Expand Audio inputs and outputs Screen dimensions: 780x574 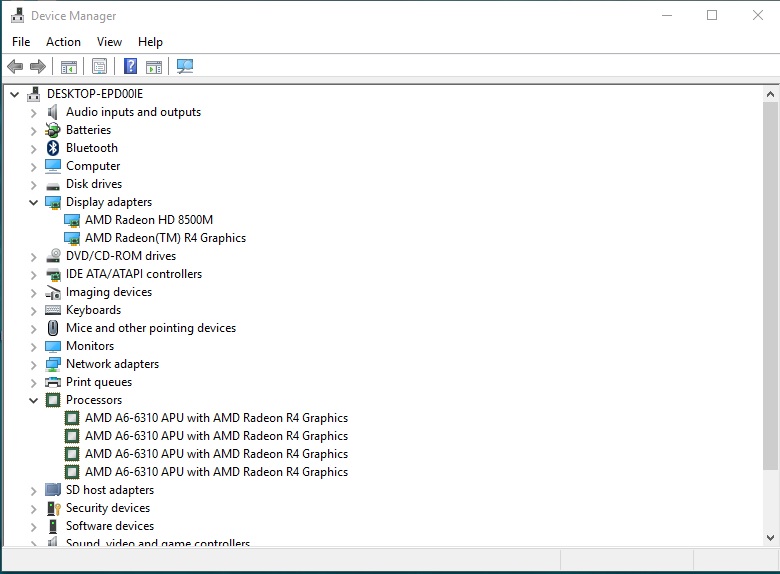point(33,113)
